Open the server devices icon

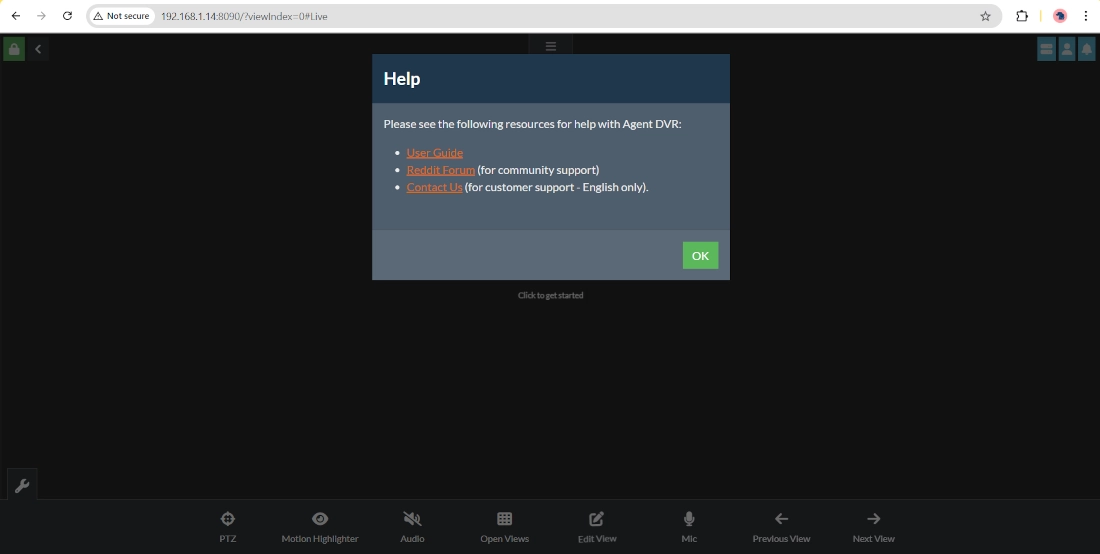[x=1046, y=49]
